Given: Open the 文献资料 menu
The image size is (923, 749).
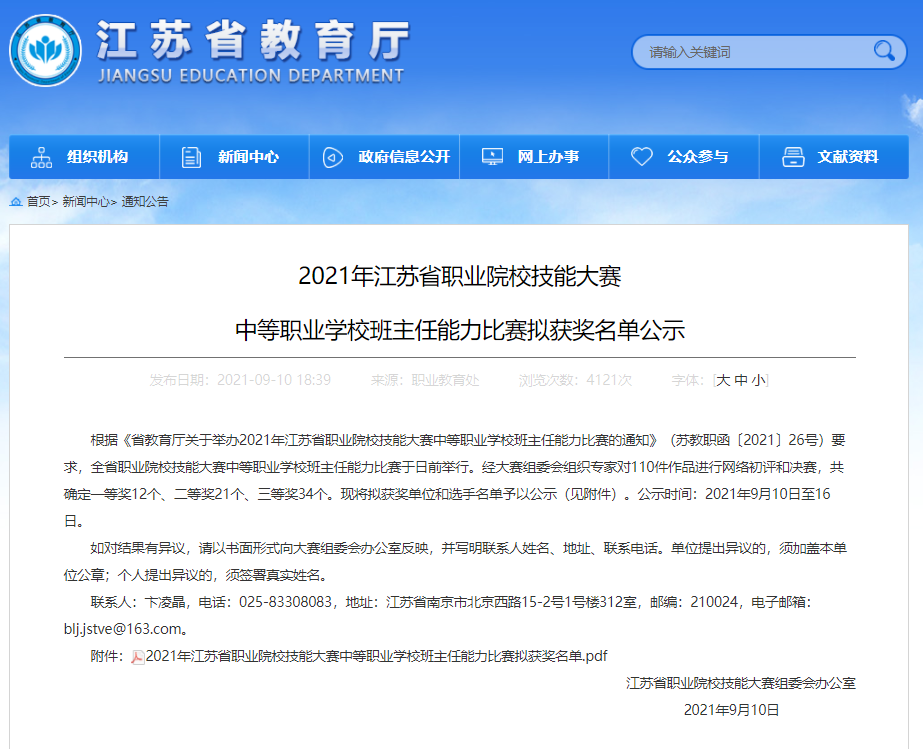Looking at the screenshot, I should tap(834, 157).
